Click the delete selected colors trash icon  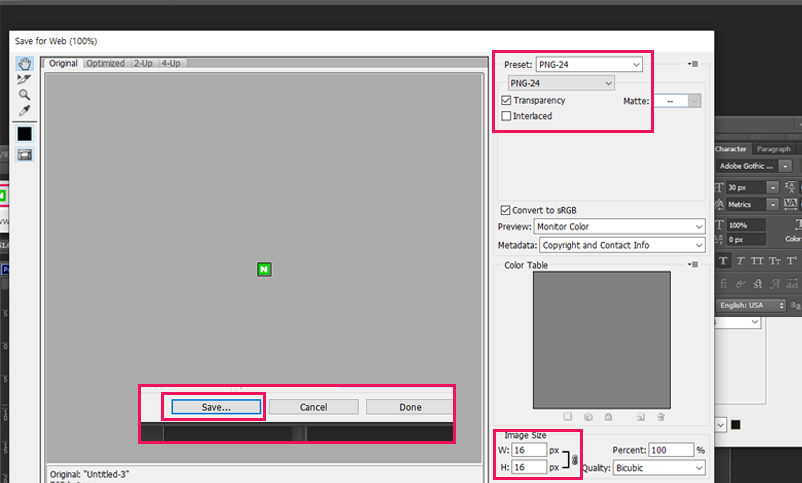pos(661,417)
